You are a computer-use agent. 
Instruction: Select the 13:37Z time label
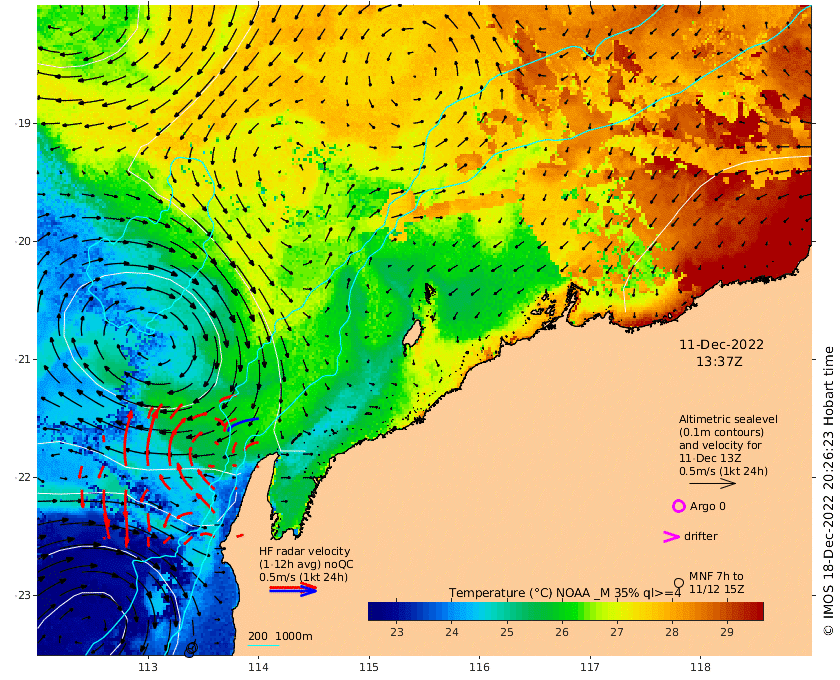tap(719, 362)
